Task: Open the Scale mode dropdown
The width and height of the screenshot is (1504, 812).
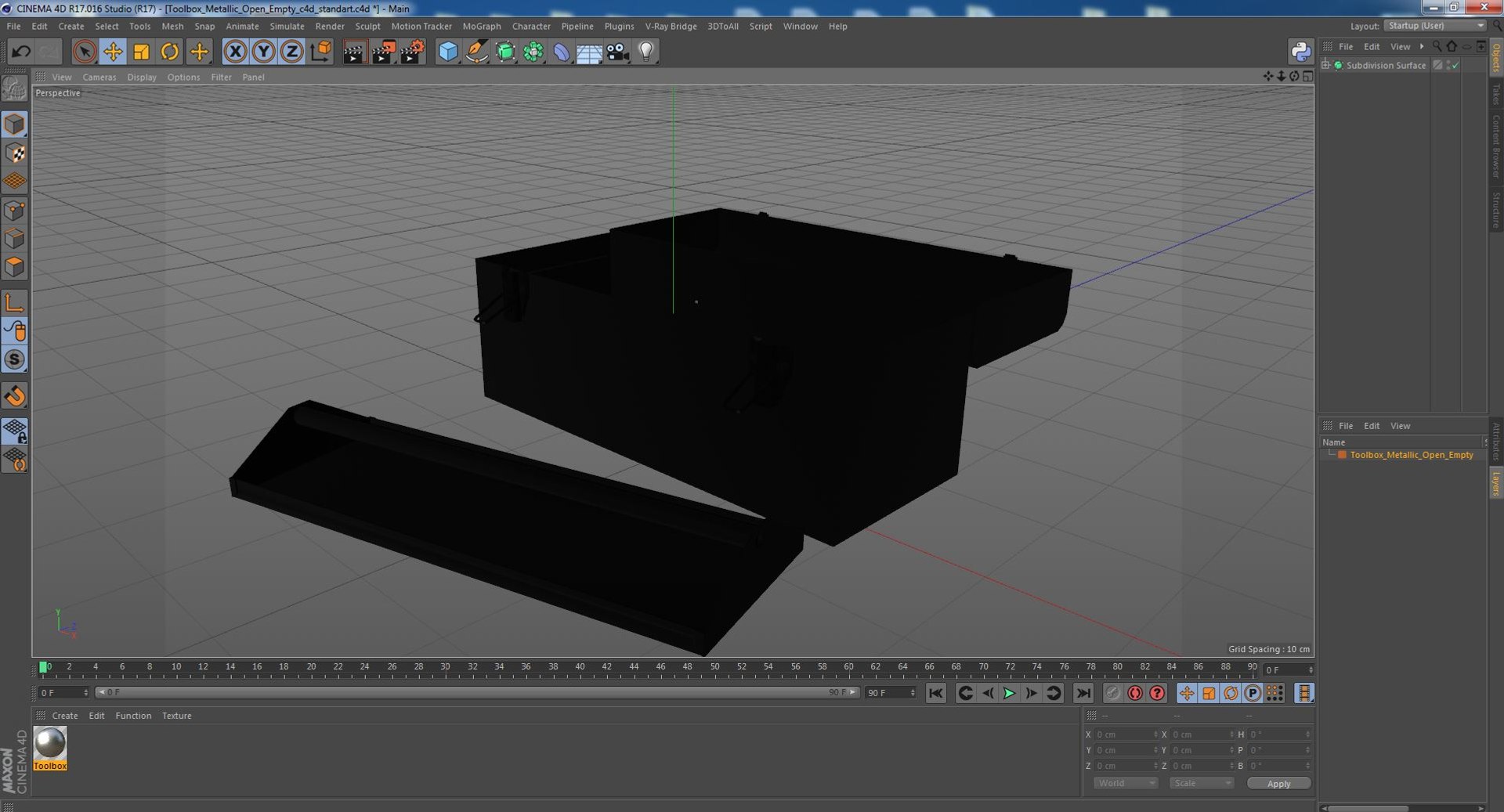Action: click(x=1201, y=783)
